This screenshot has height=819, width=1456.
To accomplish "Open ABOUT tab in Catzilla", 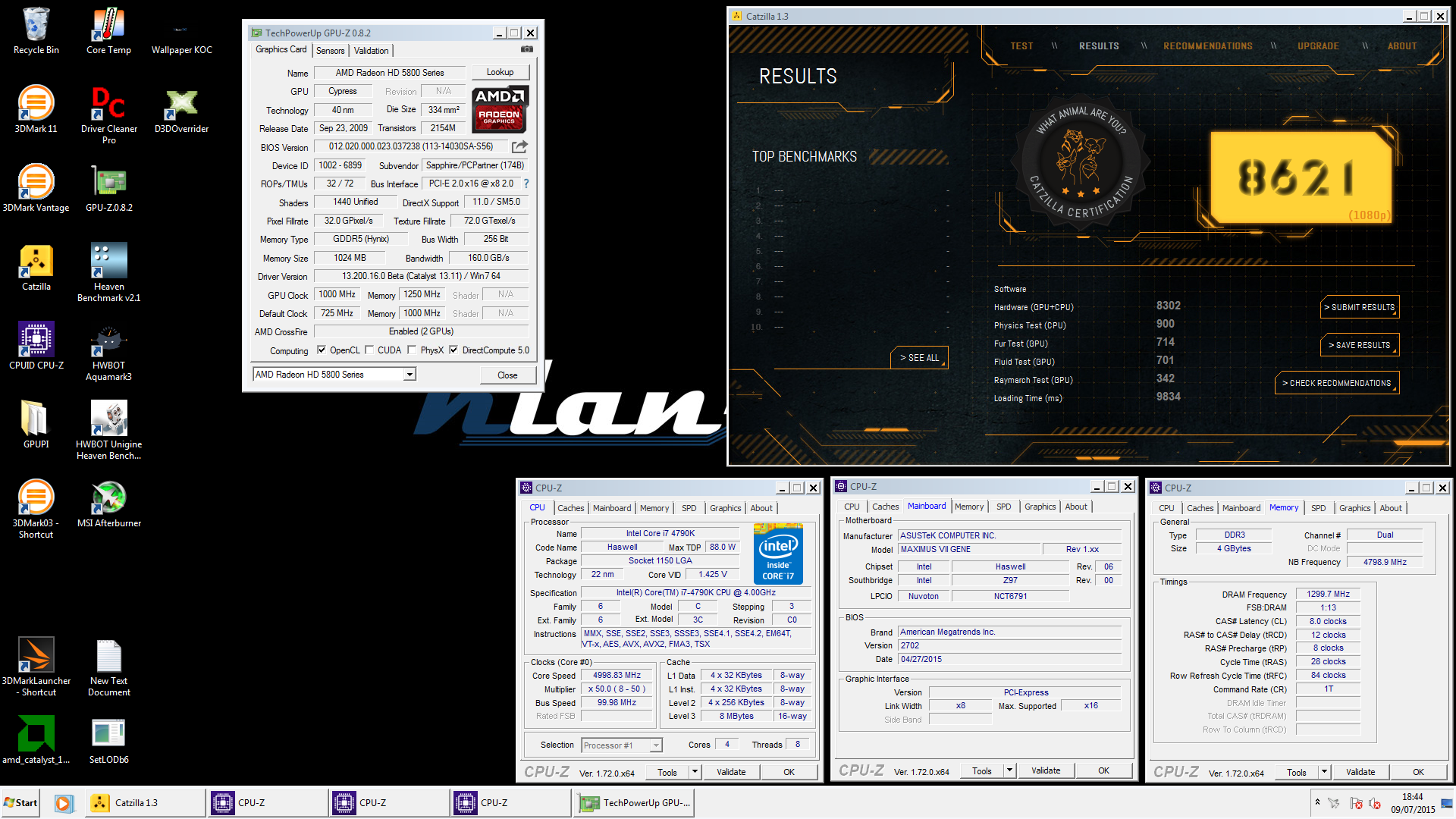I will tap(1402, 46).
